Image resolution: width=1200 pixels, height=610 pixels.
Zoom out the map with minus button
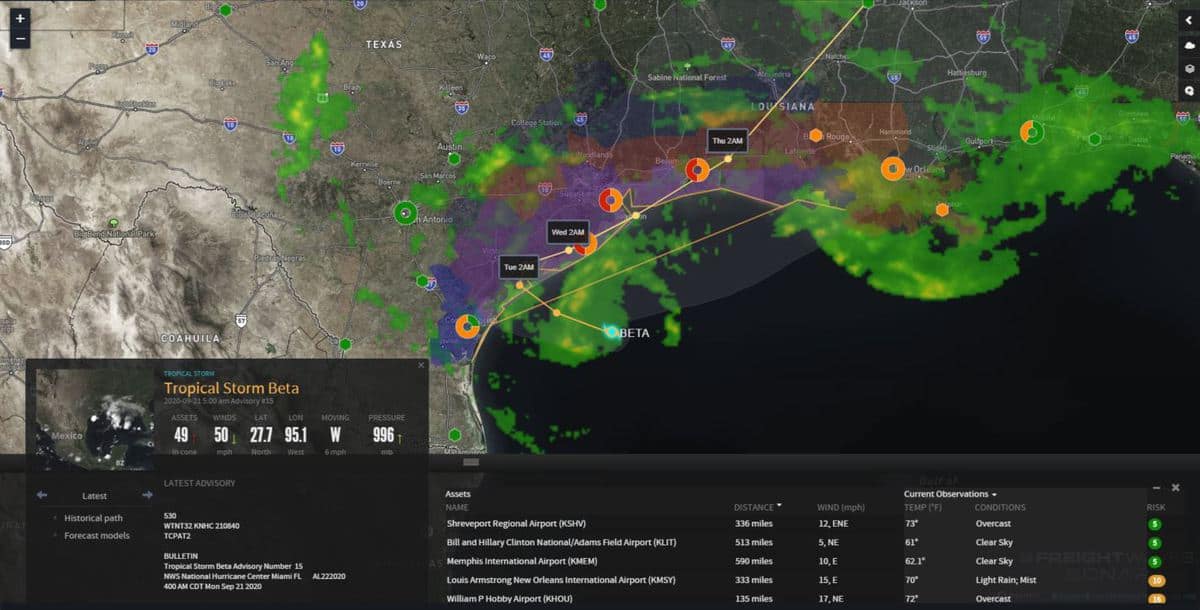coord(20,39)
